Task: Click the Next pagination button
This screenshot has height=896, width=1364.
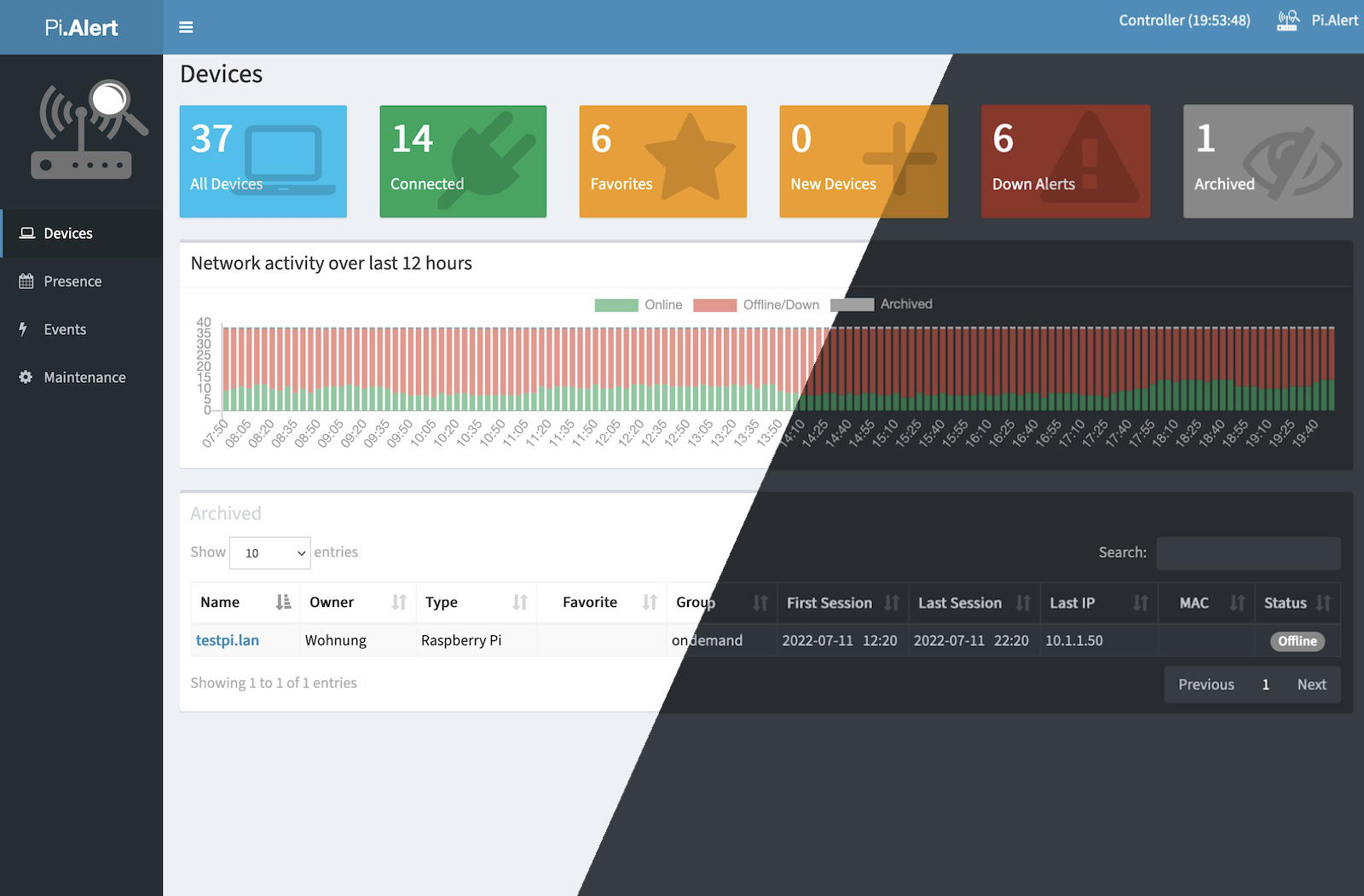Action: 1311,685
